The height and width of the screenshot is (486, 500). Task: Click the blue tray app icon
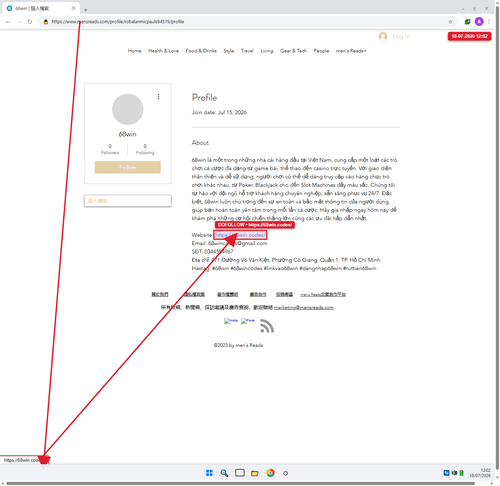pyautogui.click(x=446, y=473)
